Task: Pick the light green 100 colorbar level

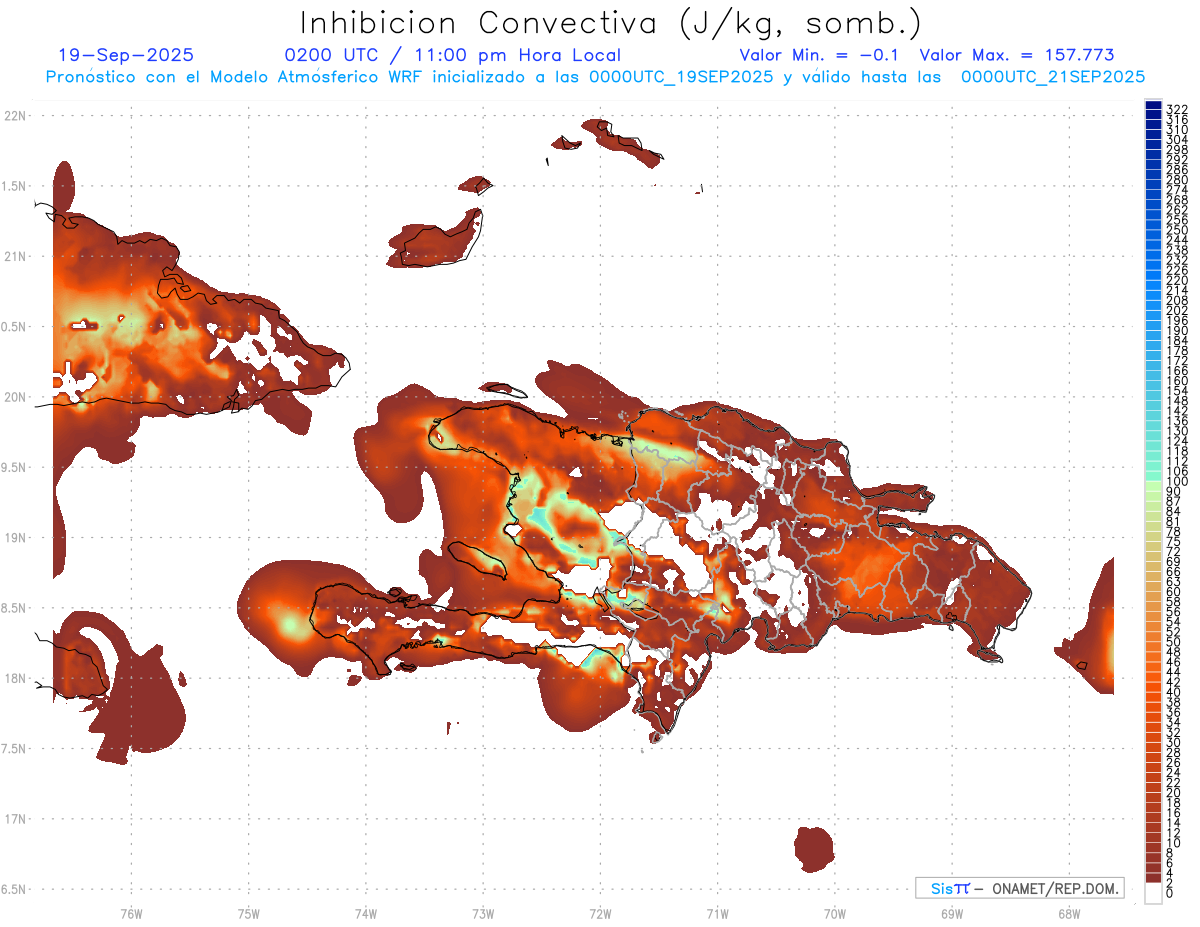Action: [1153, 483]
